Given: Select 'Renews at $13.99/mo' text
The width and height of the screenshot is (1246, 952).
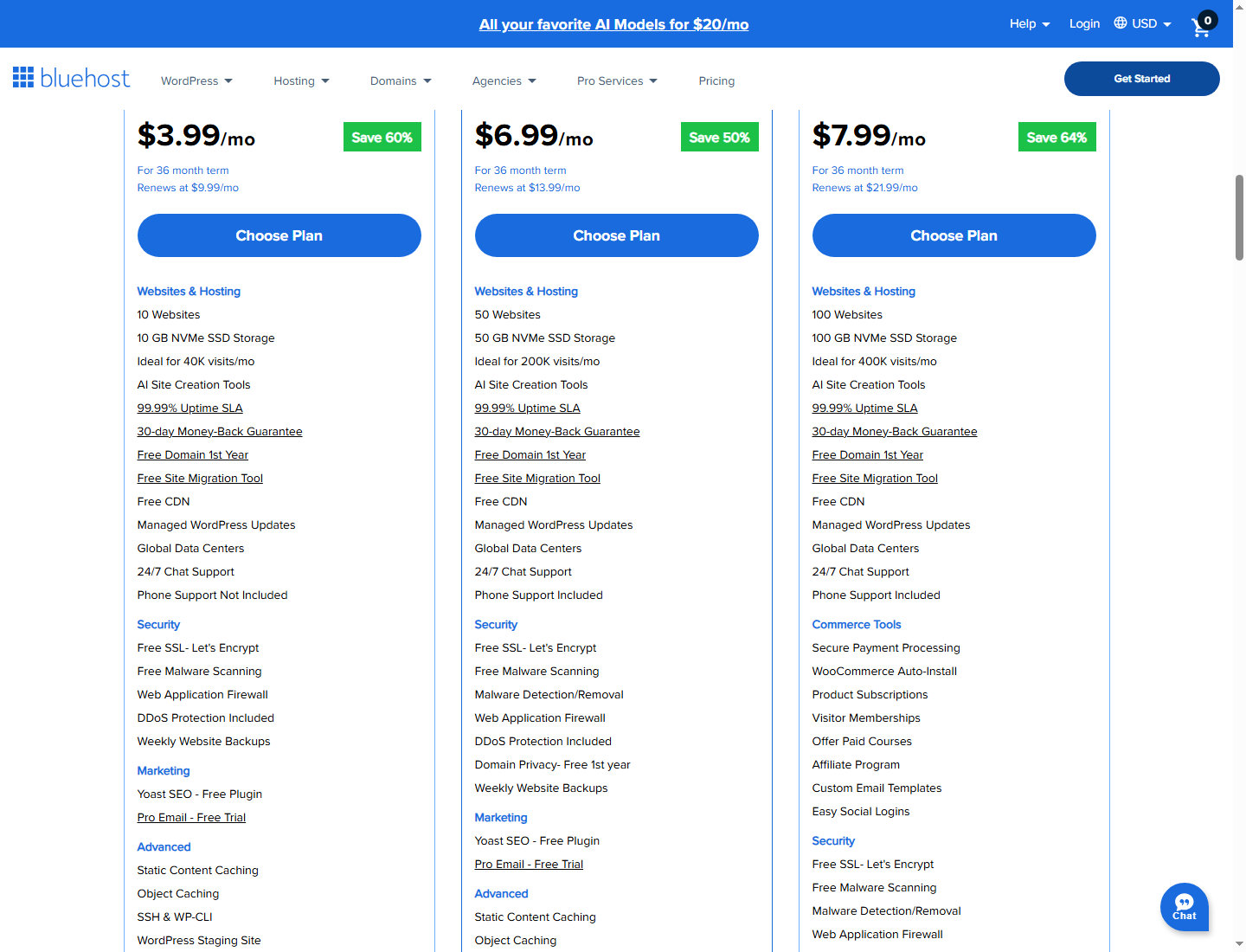Looking at the screenshot, I should (x=527, y=187).
